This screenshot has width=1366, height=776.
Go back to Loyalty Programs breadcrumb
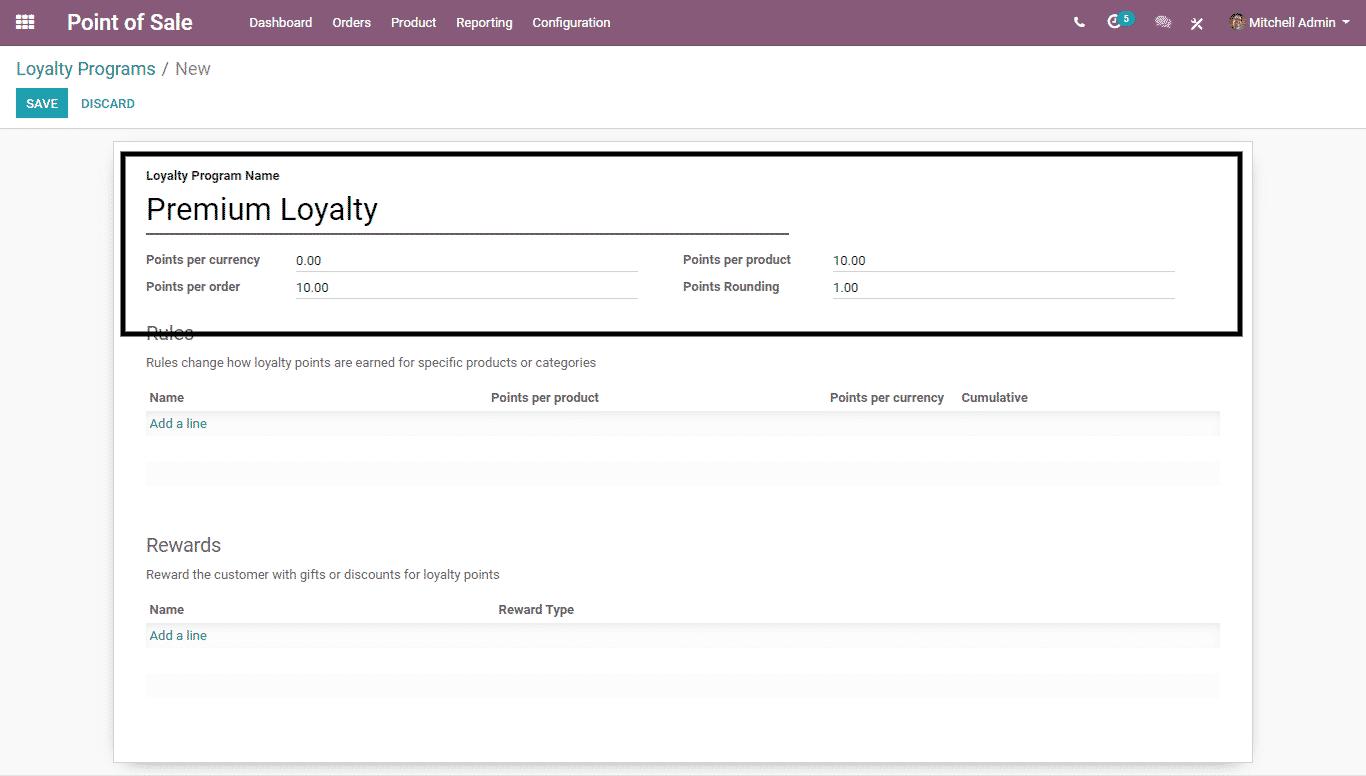[x=86, y=69]
